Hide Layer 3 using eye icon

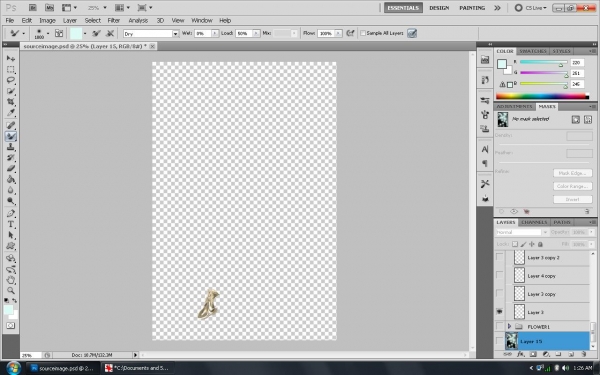pyautogui.click(x=499, y=312)
